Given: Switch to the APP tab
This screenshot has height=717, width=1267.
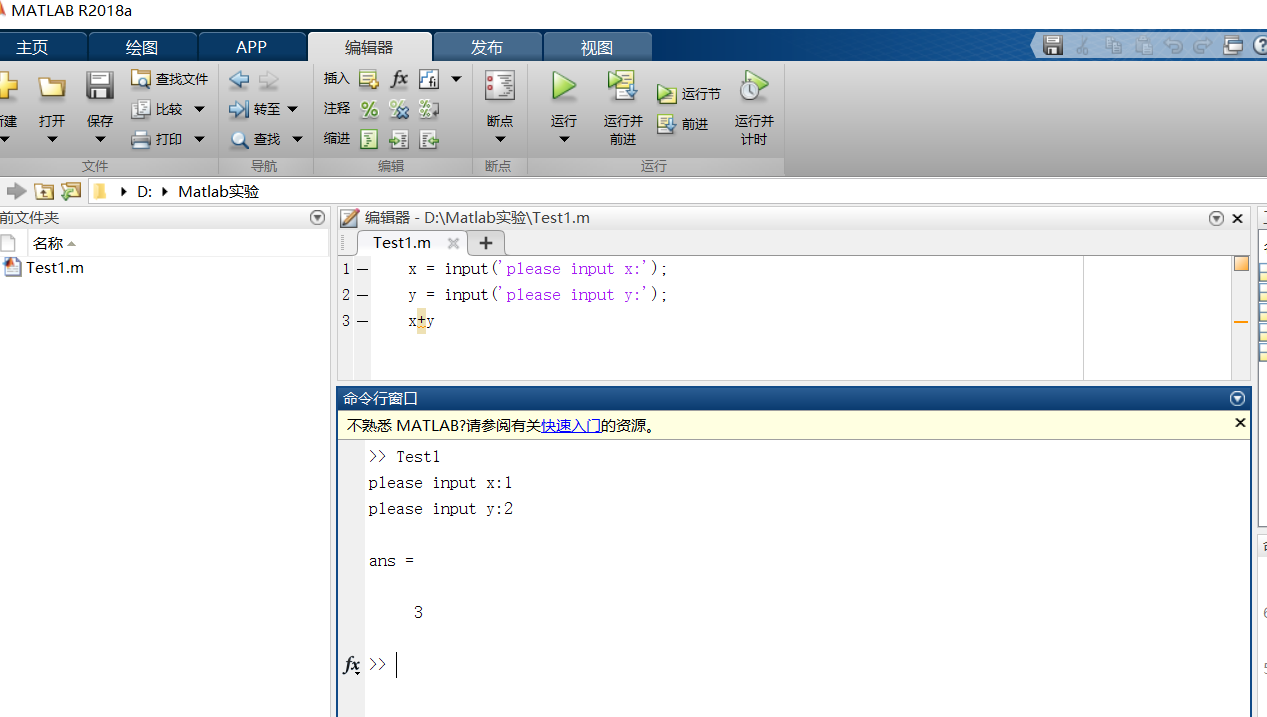Looking at the screenshot, I should pyautogui.click(x=252, y=47).
